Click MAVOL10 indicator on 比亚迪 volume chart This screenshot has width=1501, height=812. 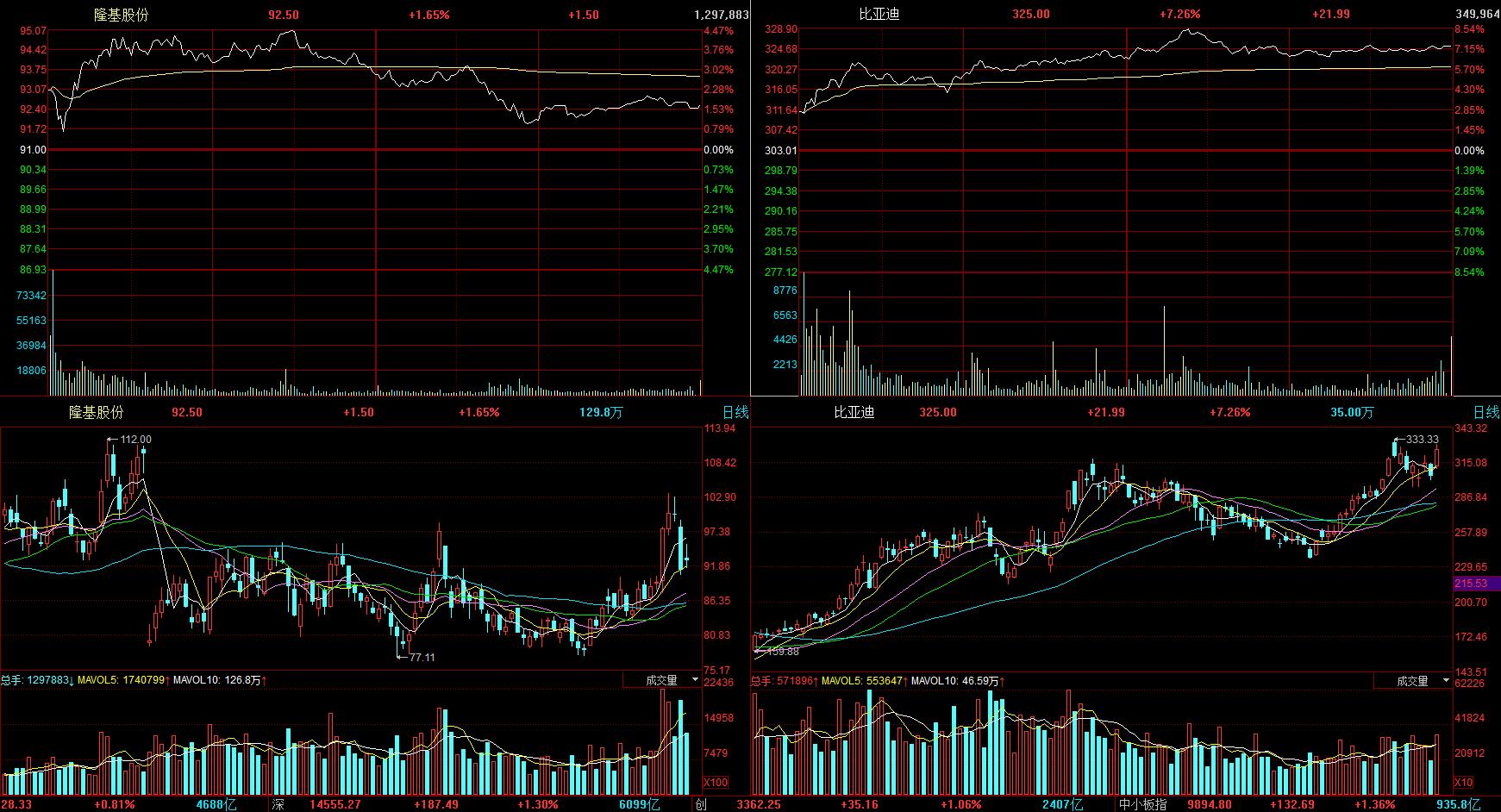click(956, 681)
